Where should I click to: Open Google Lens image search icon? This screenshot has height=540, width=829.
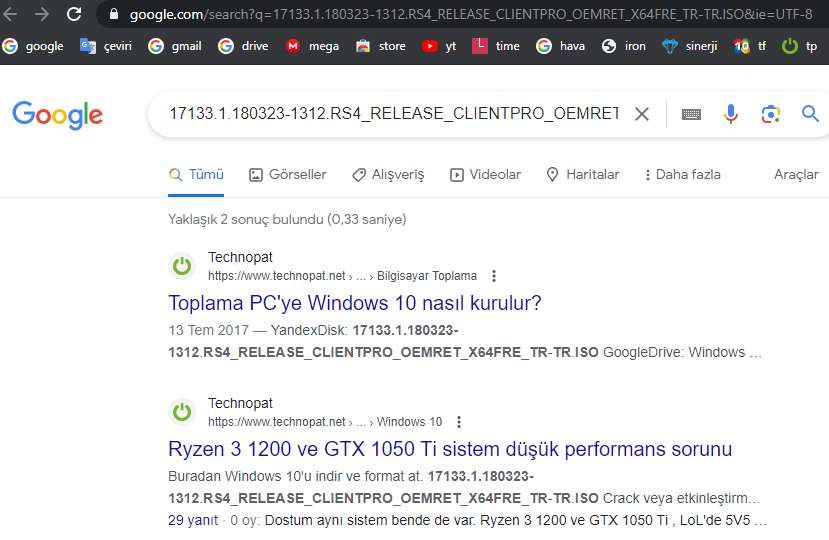(x=770, y=114)
